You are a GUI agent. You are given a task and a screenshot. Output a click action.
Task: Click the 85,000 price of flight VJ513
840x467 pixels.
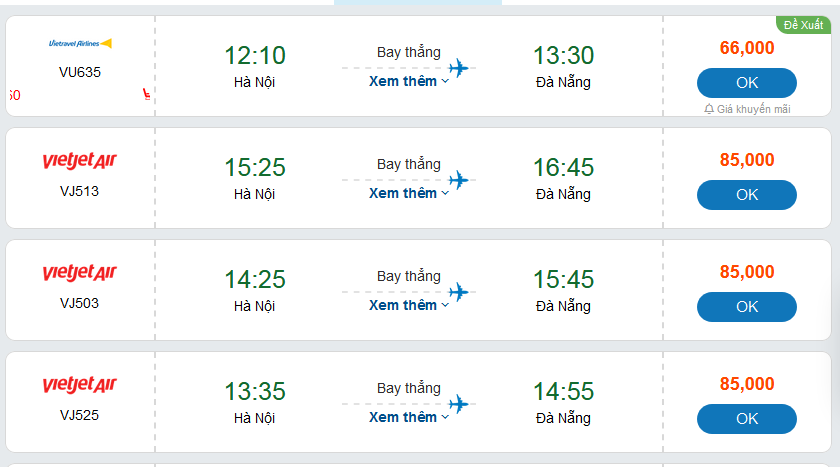pos(747,159)
